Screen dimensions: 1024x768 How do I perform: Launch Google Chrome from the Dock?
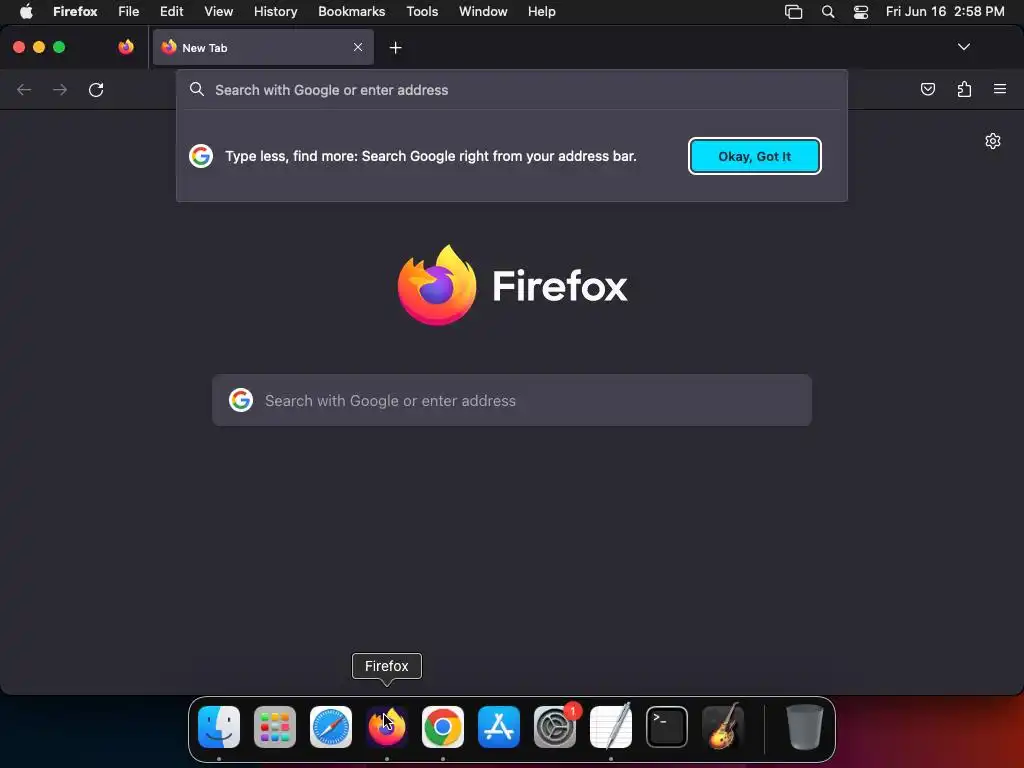coord(443,727)
